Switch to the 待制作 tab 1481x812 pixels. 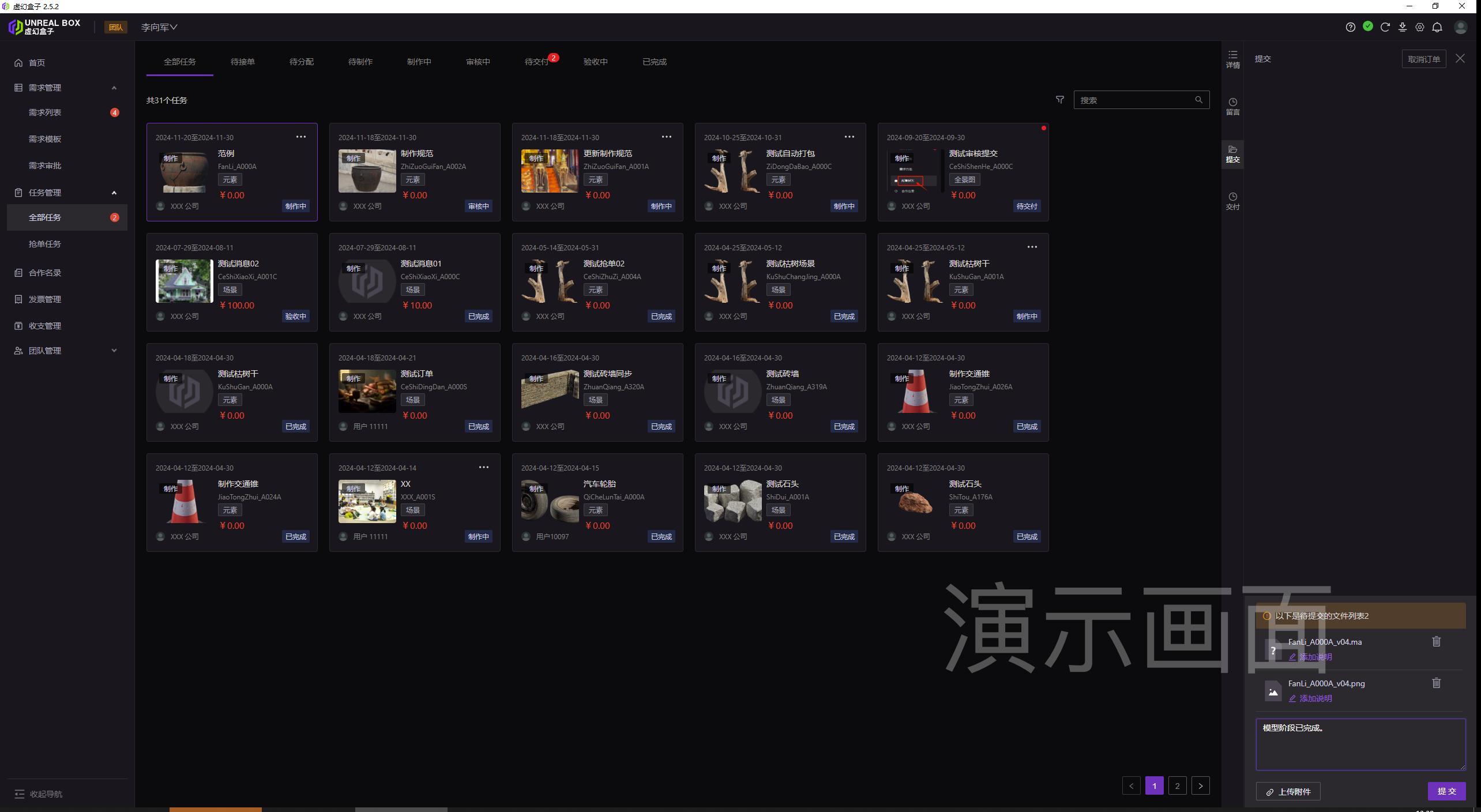[360, 62]
